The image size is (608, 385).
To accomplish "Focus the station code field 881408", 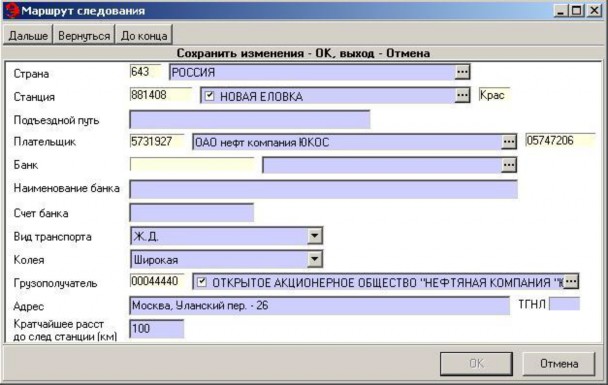I will [x=161, y=95].
